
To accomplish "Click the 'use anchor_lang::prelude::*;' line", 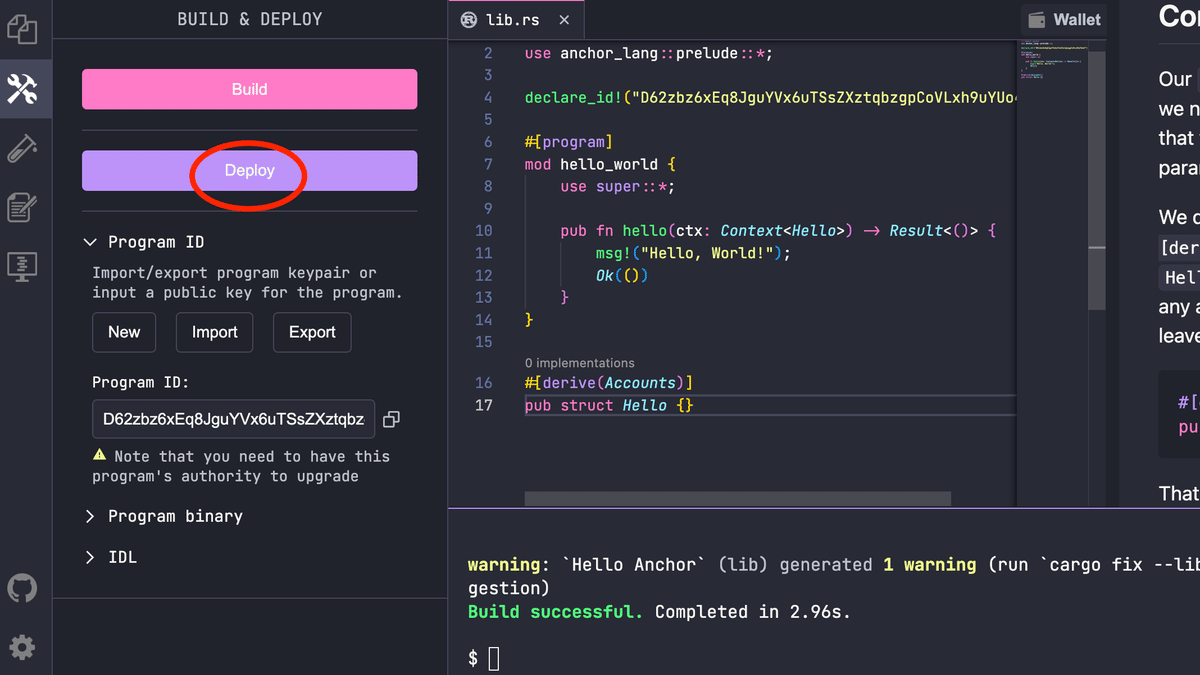I will tap(649, 53).
